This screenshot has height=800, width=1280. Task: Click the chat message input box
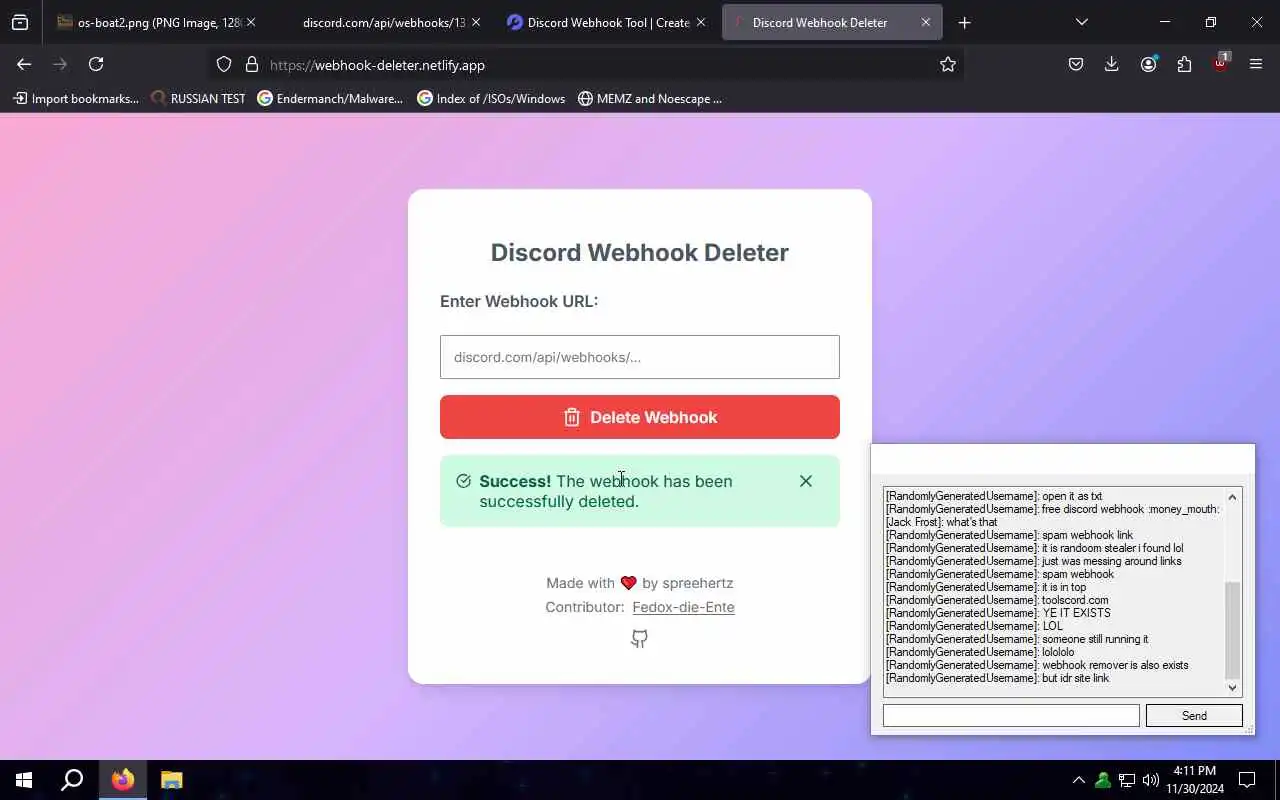click(1011, 715)
